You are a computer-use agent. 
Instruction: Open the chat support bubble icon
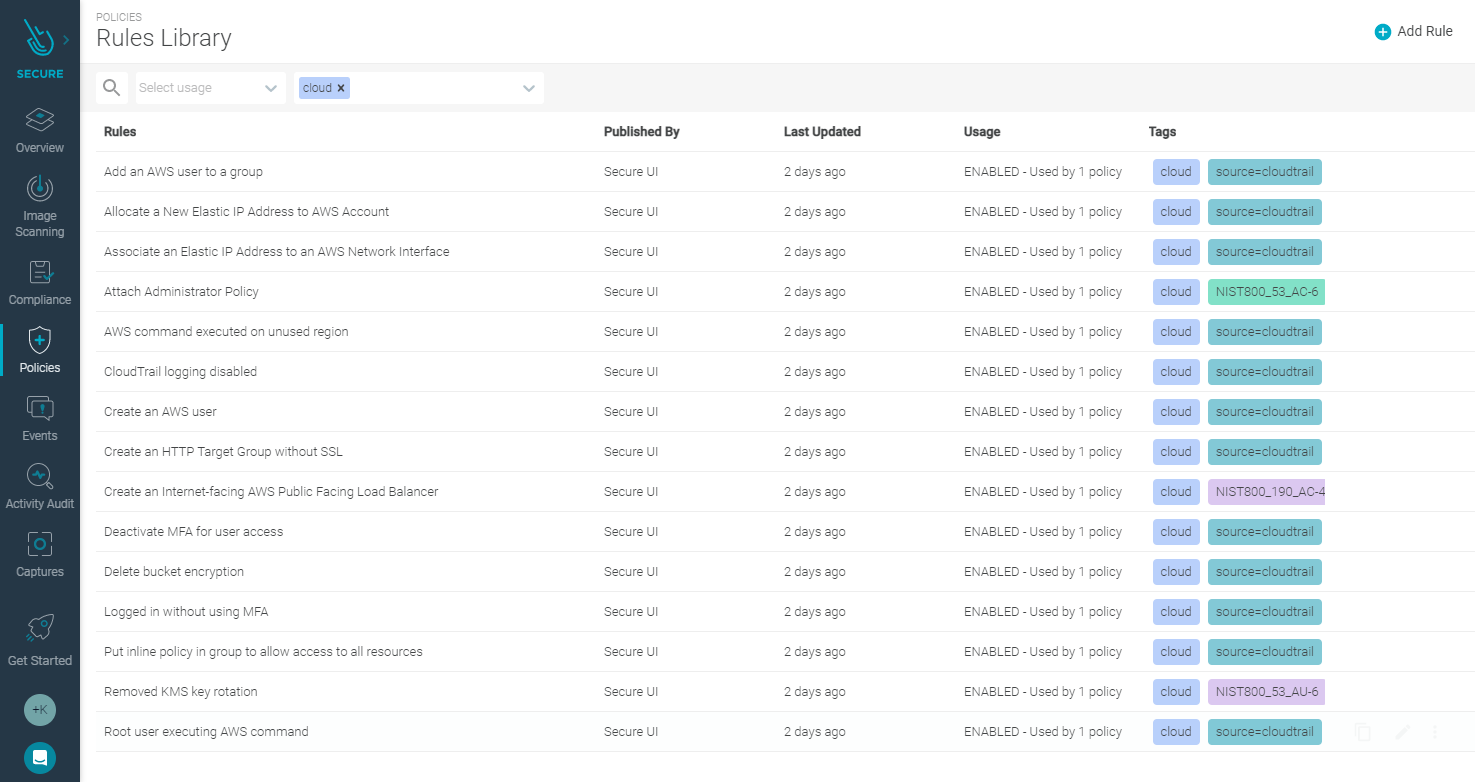pyautogui.click(x=40, y=758)
